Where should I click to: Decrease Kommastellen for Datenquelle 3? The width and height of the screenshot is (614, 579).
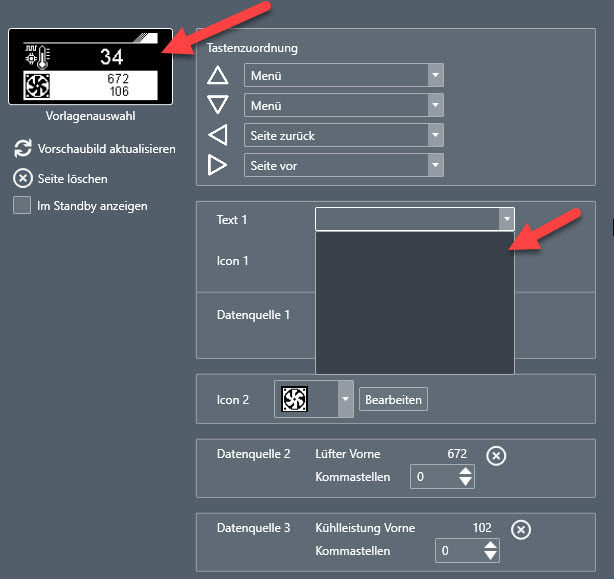[x=490, y=556]
